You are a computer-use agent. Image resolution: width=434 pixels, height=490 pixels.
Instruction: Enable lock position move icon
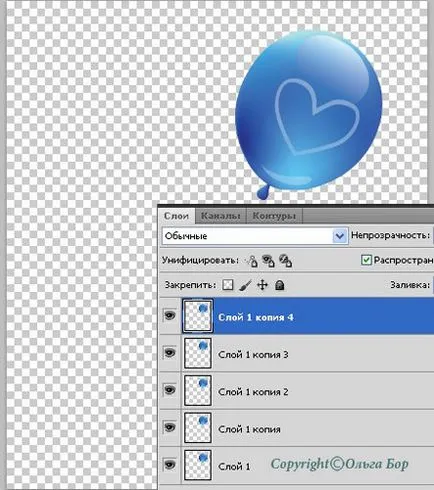tap(263, 285)
